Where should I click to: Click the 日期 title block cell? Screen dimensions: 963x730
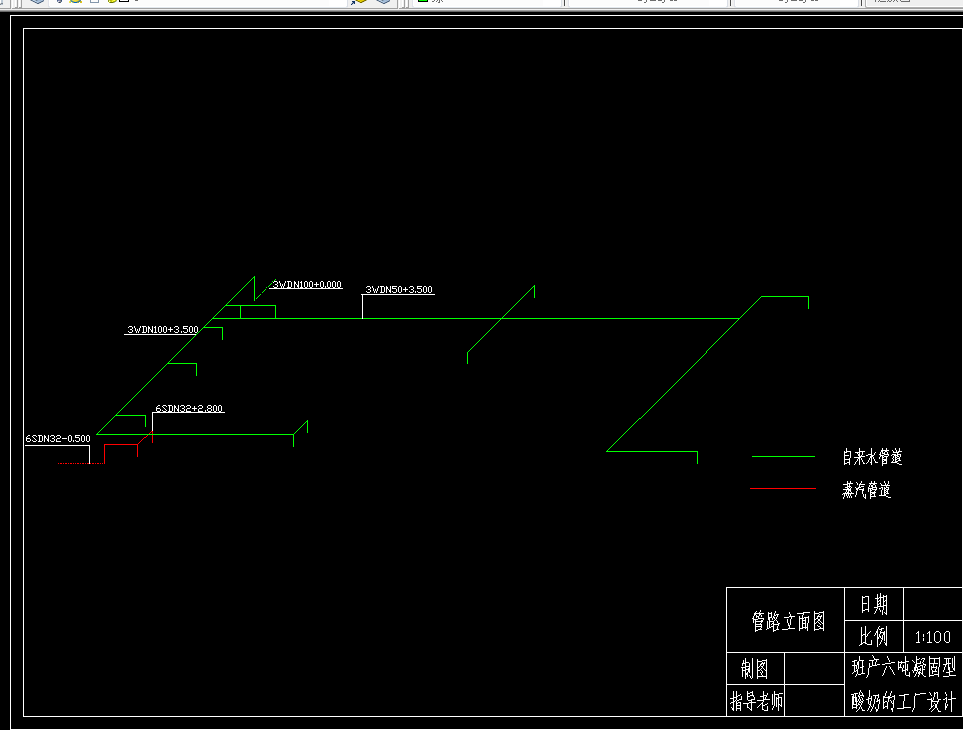(873, 605)
